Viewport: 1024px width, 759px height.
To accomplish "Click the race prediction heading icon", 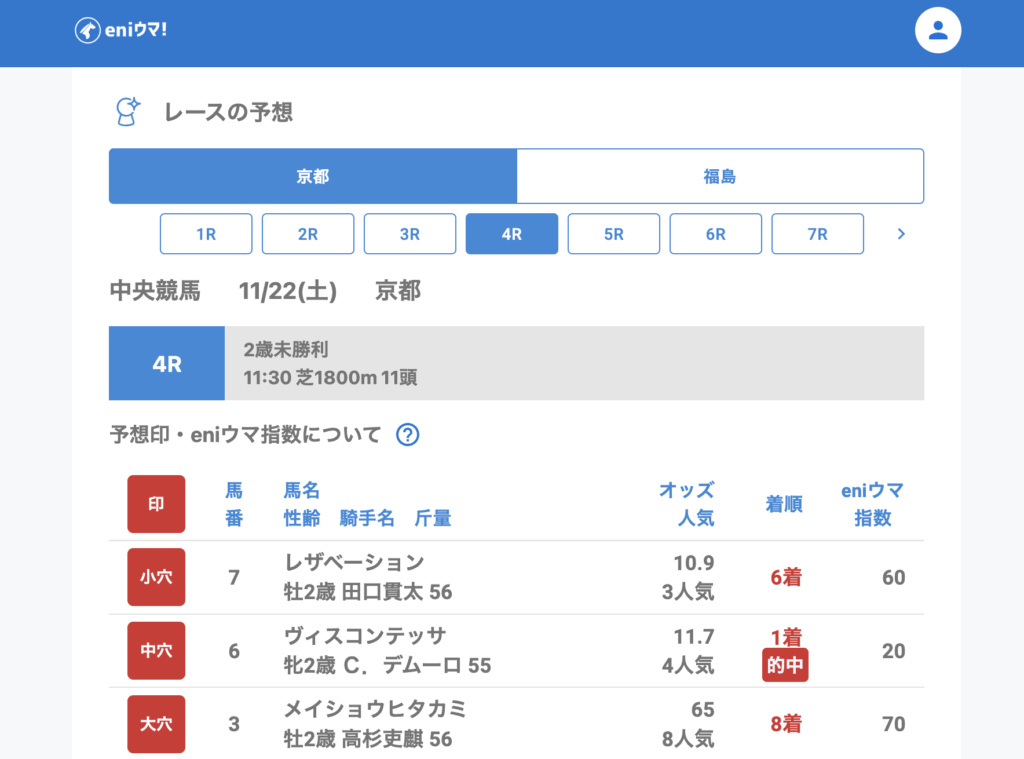I will (x=128, y=112).
